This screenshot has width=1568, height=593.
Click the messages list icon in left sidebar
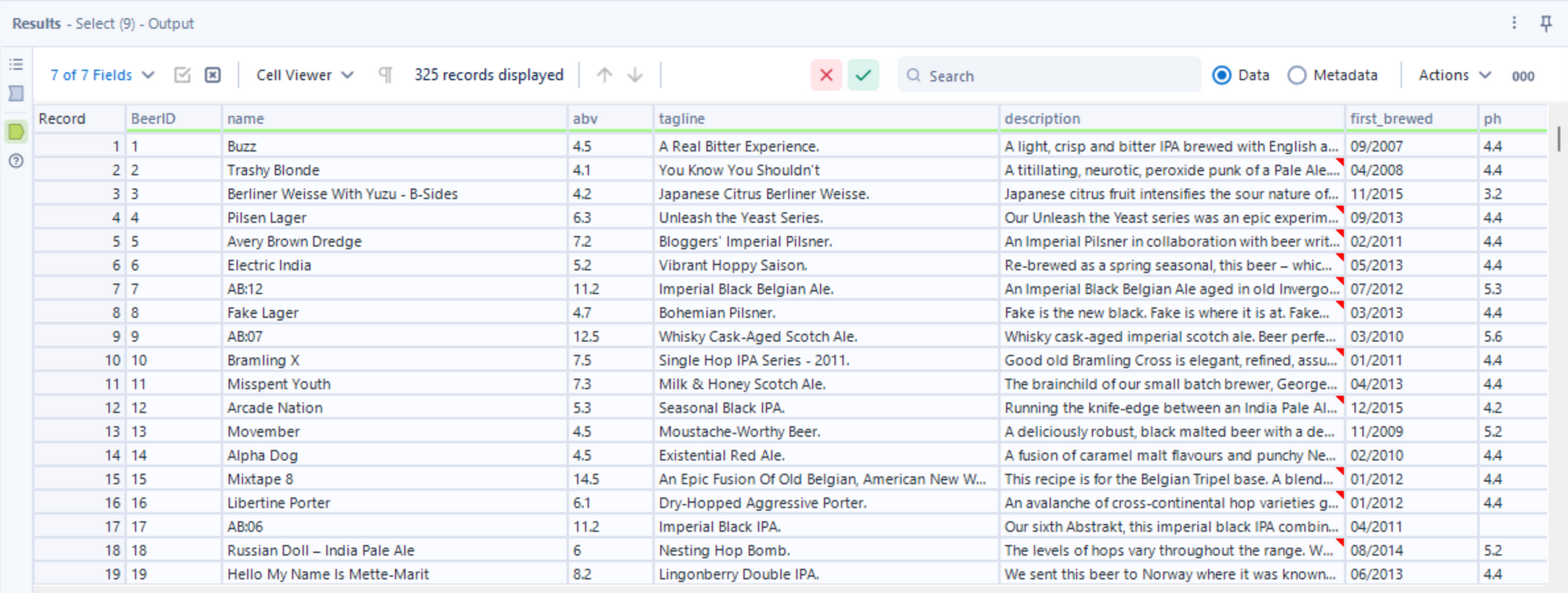[x=16, y=64]
